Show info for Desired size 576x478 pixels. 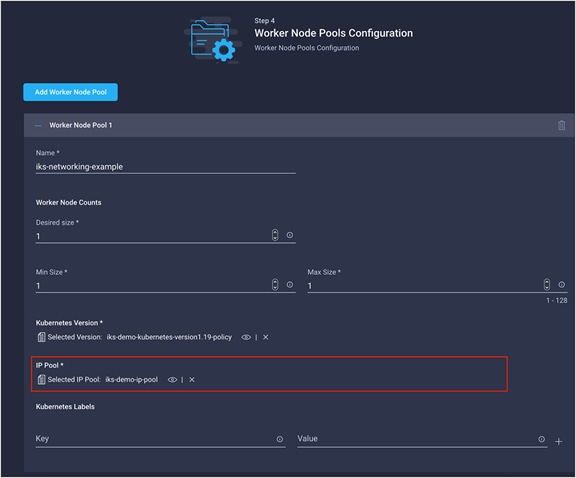(x=290, y=235)
